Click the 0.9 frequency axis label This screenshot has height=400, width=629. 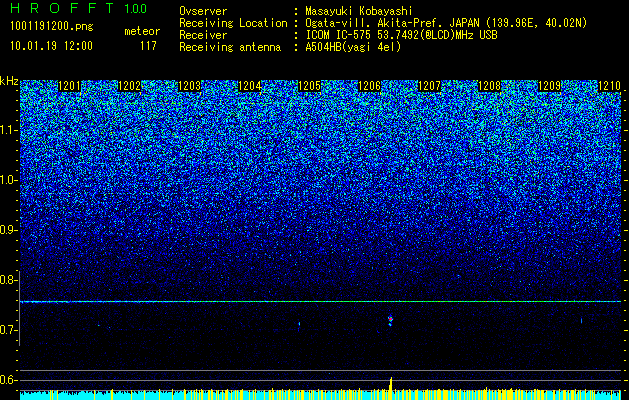[x=9, y=230]
